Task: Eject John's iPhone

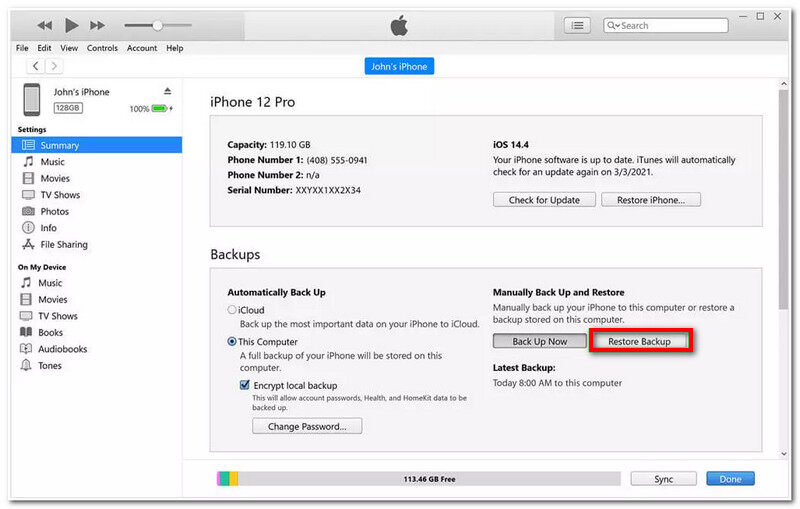Action: click(167, 91)
